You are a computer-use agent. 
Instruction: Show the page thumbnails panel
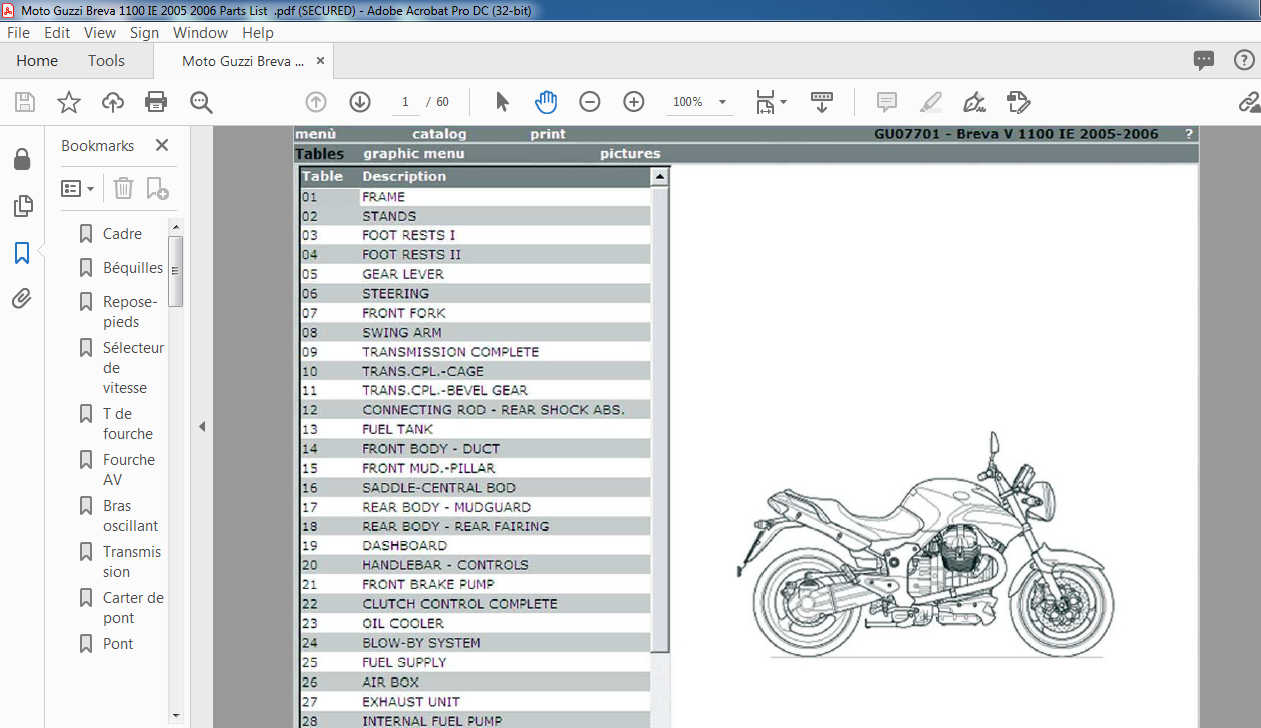click(22, 207)
